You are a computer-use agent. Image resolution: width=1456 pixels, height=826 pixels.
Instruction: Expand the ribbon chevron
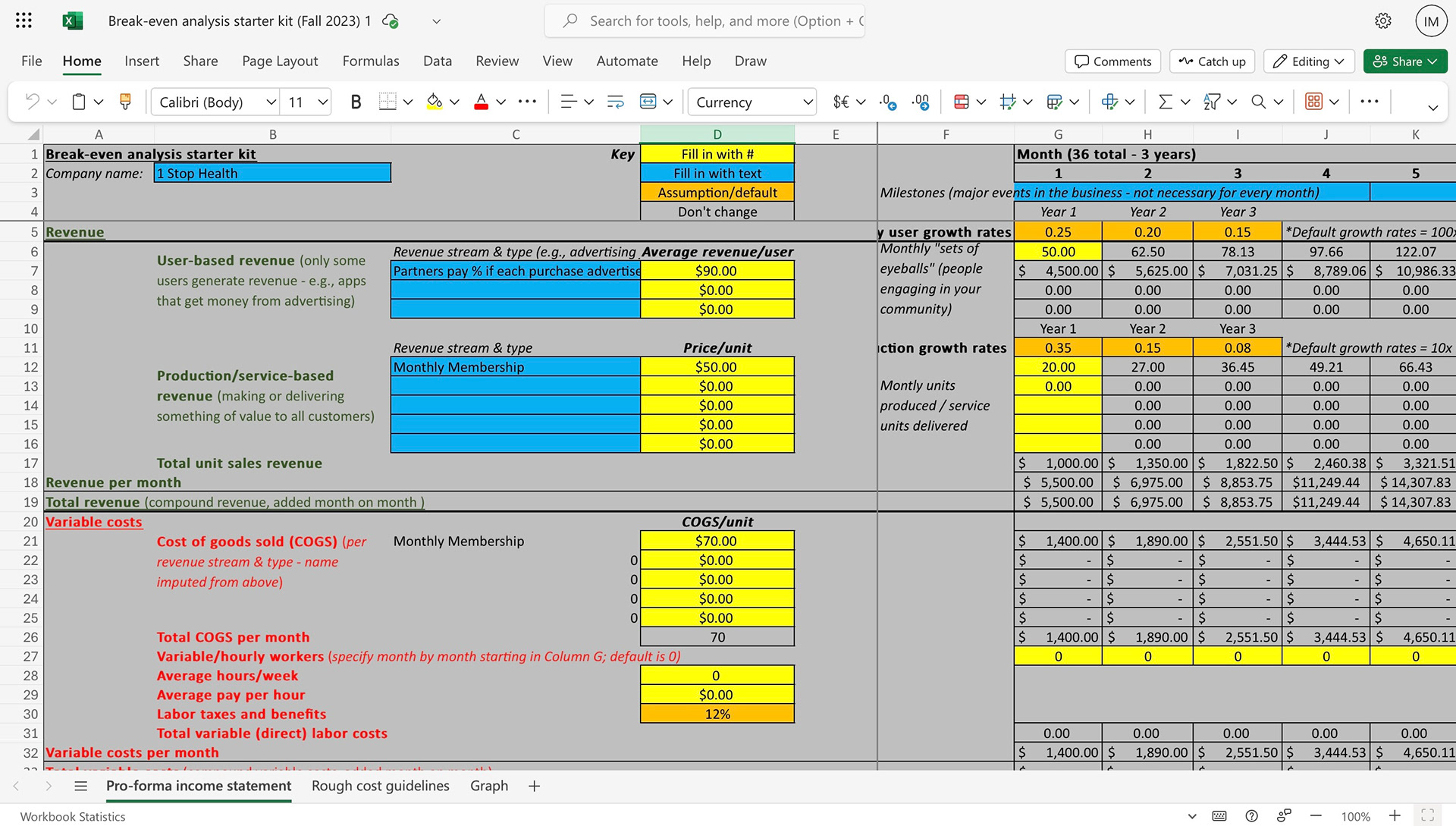(1432, 108)
